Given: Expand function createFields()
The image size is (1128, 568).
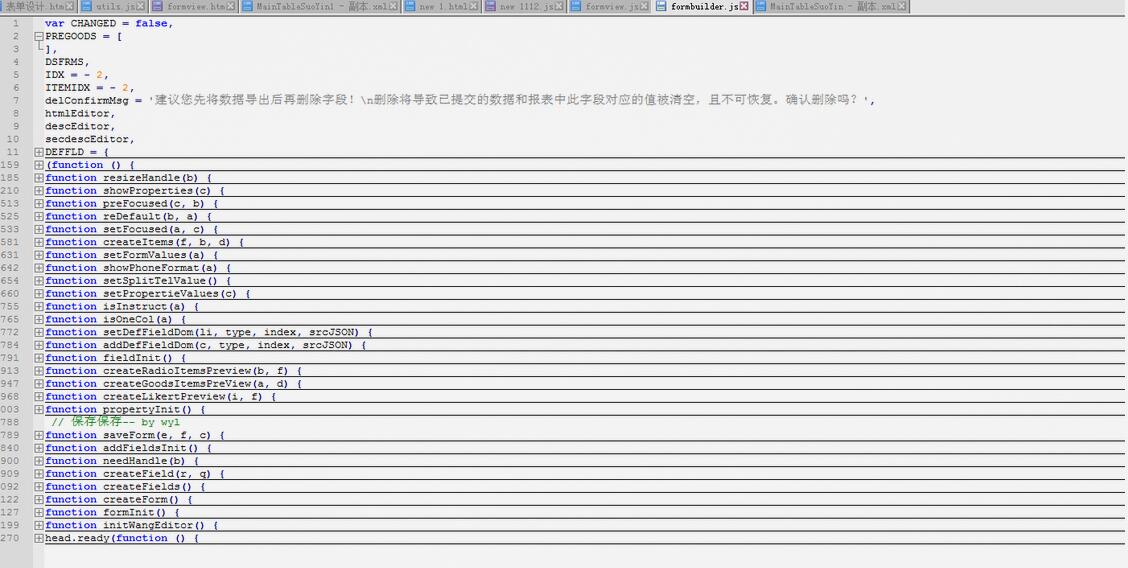Looking at the screenshot, I should pos(39,487).
